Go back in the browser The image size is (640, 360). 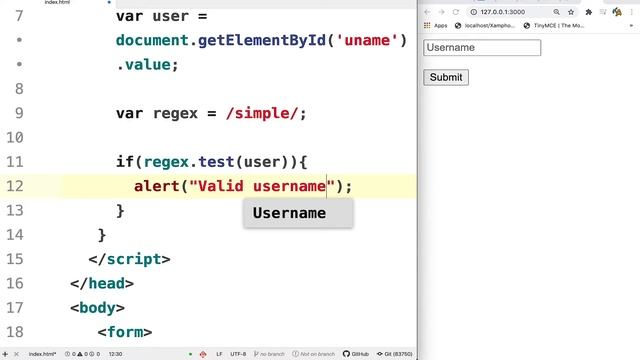(427, 12)
